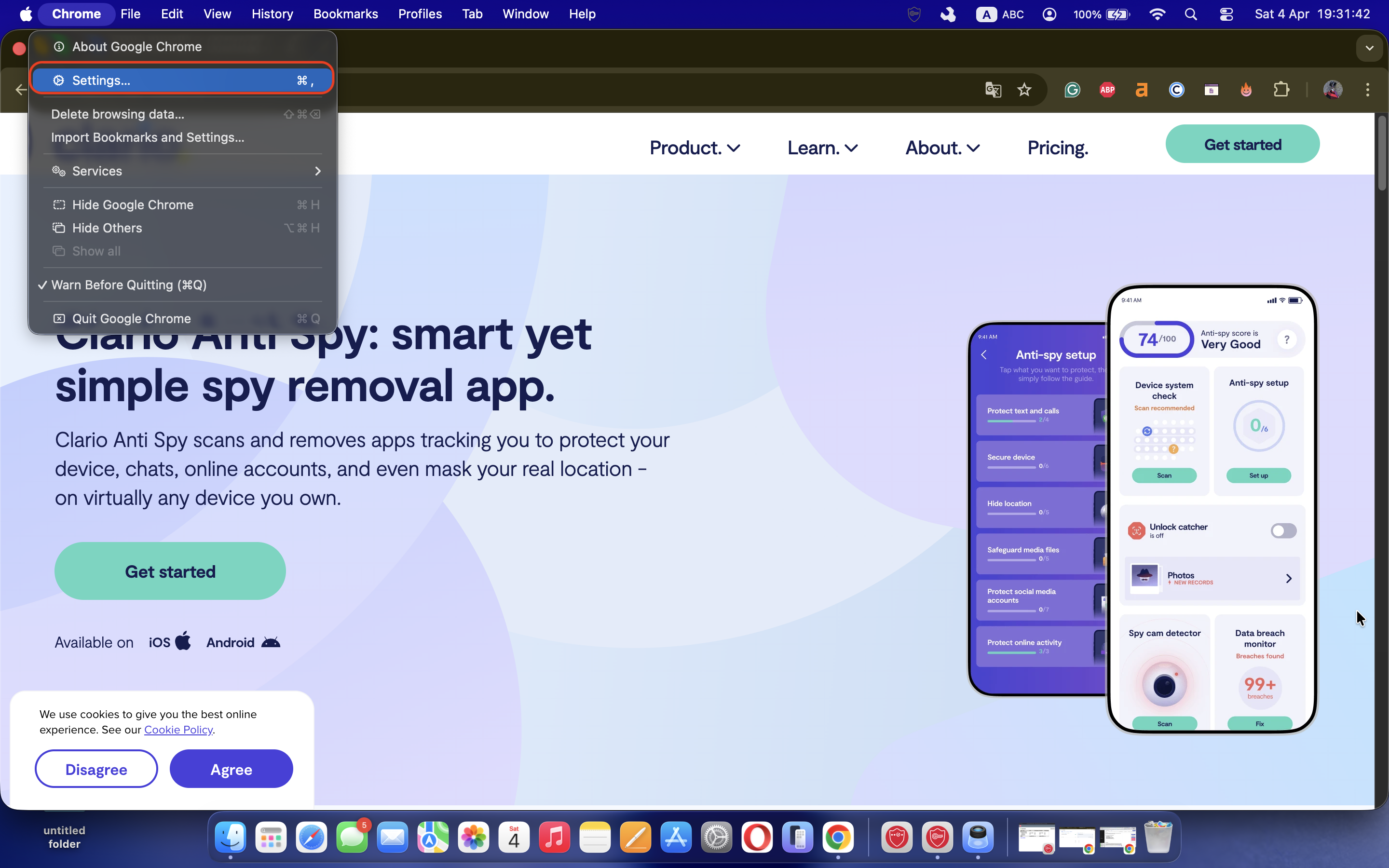Bookmark this page with the star icon

[x=1024, y=90]
